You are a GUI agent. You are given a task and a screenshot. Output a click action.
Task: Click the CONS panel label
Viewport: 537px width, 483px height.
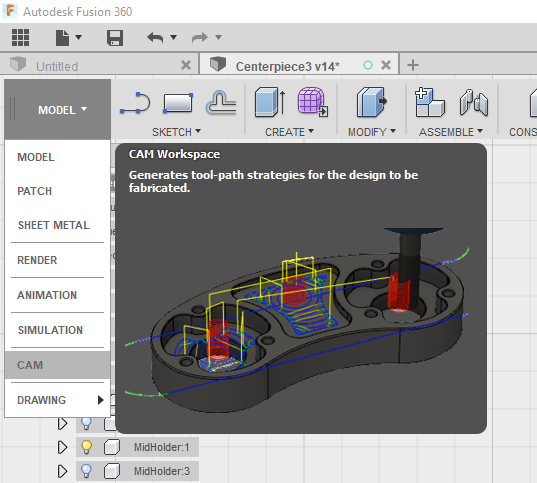[523, 132]
